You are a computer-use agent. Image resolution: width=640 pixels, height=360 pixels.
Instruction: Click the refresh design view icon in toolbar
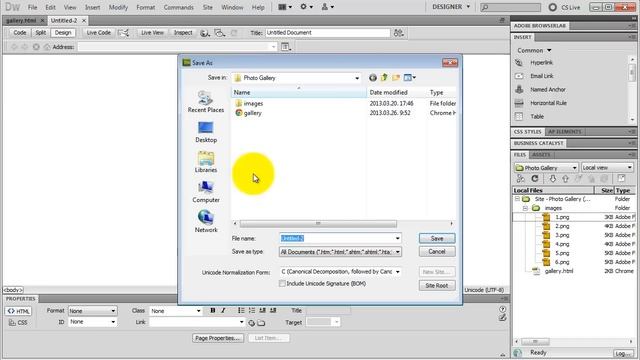(x=234, y=33)
